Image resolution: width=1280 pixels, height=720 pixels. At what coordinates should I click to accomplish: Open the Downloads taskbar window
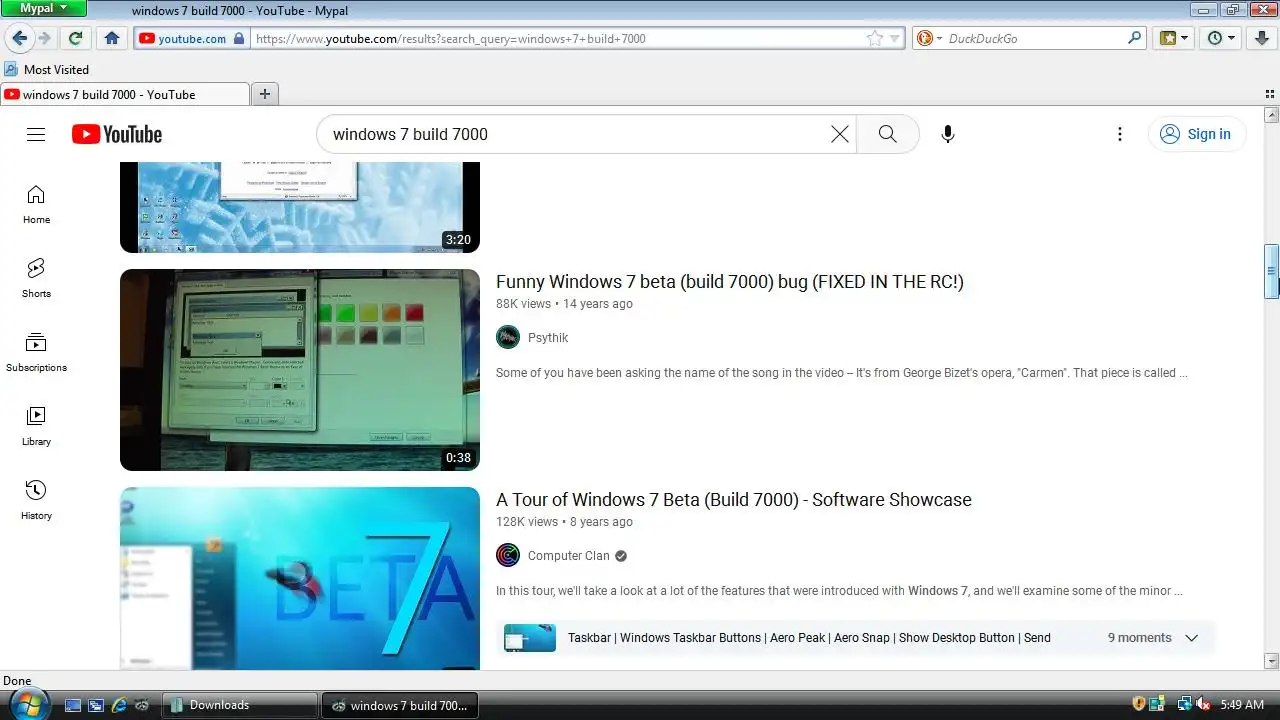pos(239,705)
